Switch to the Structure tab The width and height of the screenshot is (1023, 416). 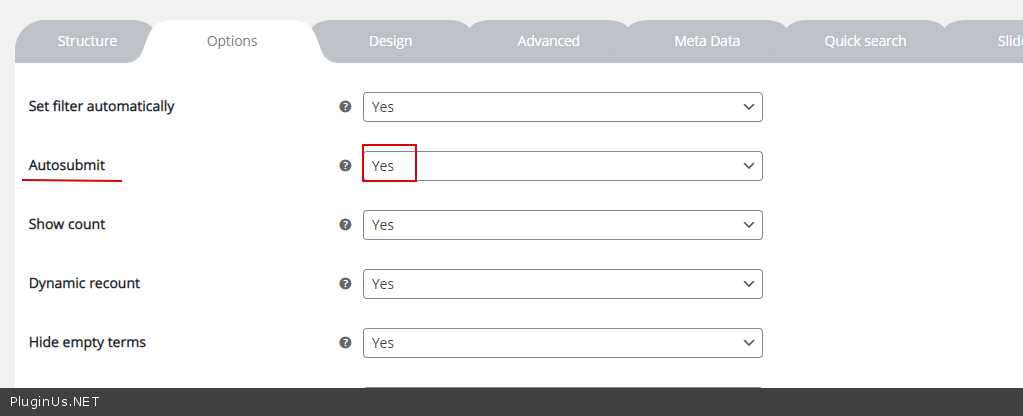(x=87, y=41)
